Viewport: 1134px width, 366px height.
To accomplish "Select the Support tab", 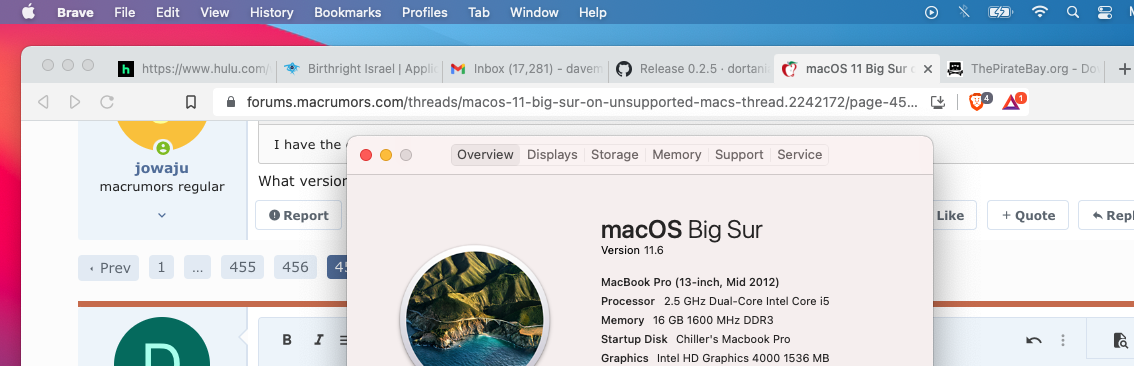I will (x=739, y=155).
